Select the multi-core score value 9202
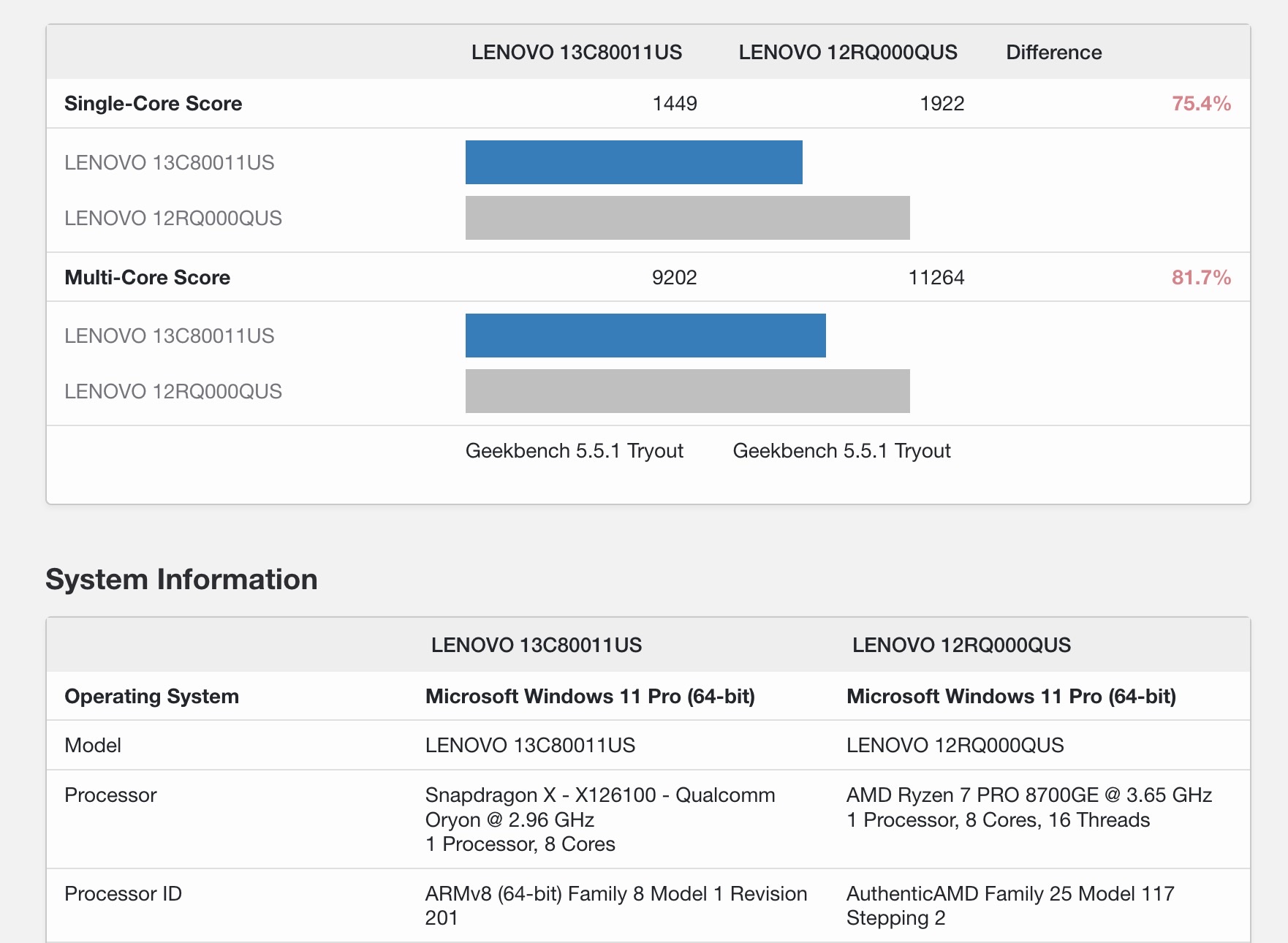 click(674, 278)
